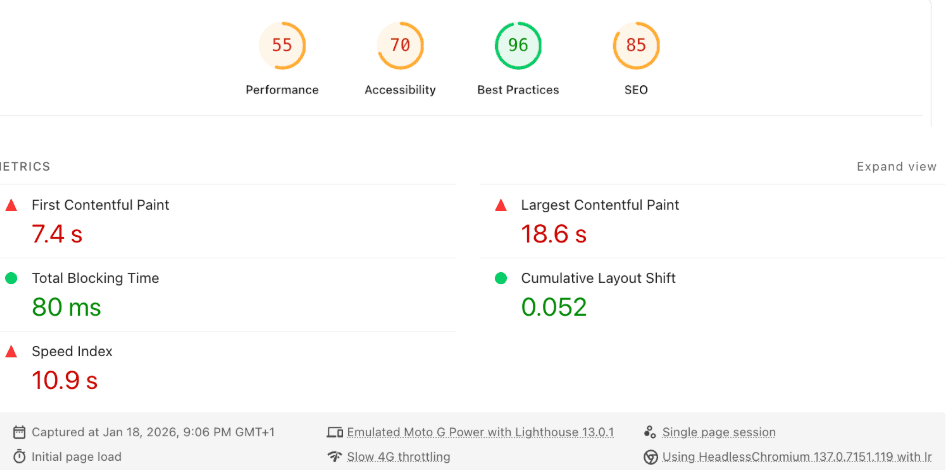Jump to the Performance category label
This screenshot has height=470, width=950.
coord(282,90)
